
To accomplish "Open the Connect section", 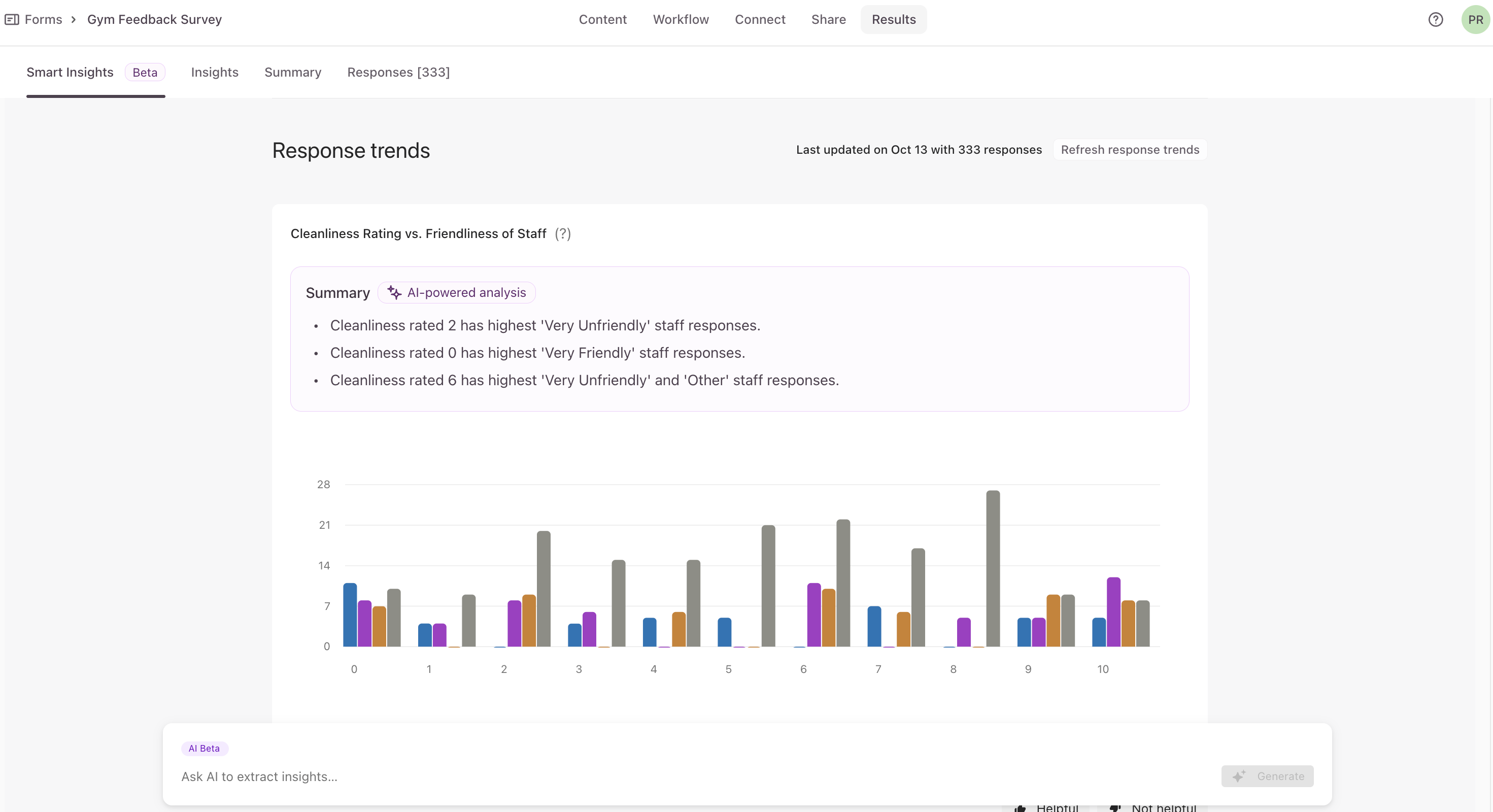I will click(x=759, y=20).
